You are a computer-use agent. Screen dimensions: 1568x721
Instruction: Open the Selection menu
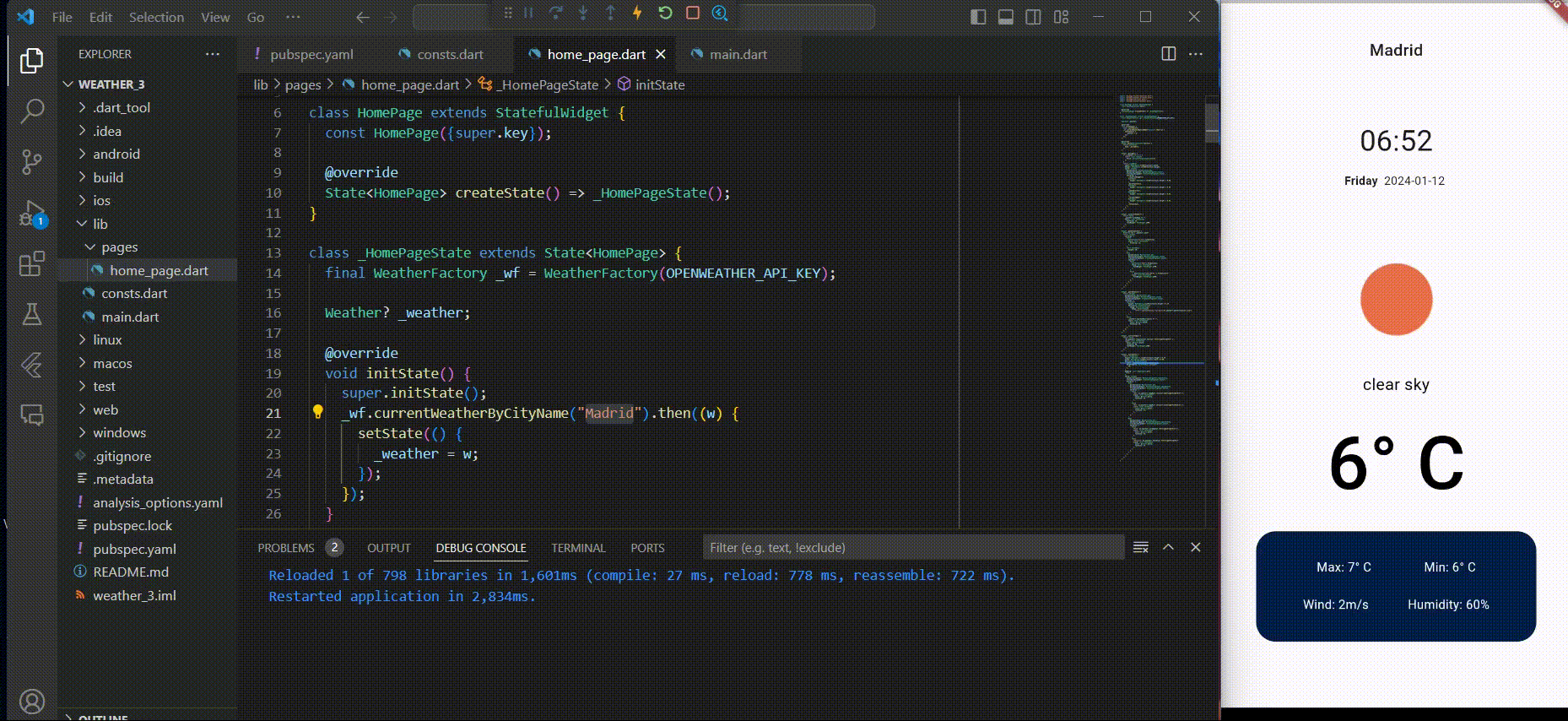(x=156, y=17)
